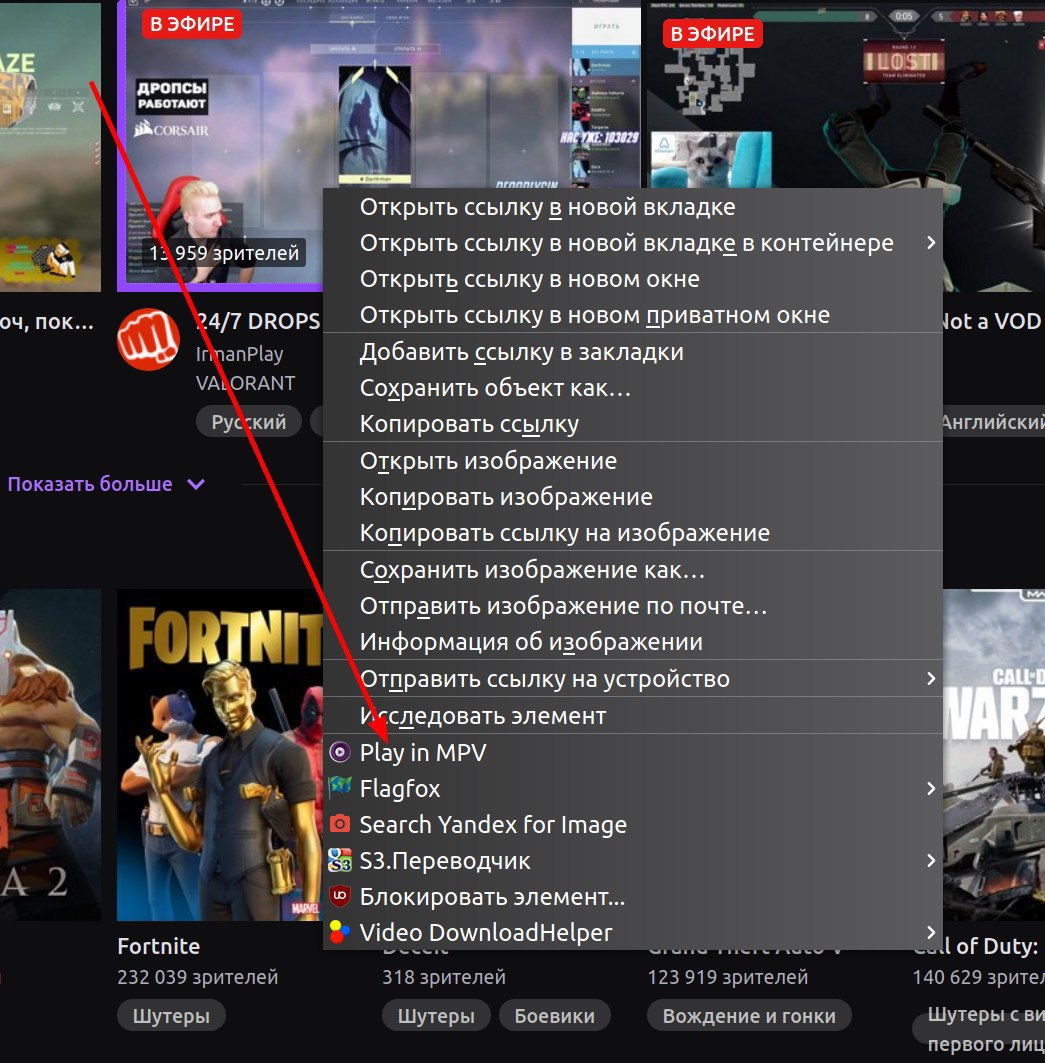Select Копировать ссылку на изображение
The image size is (1045, 1063).
point(633,533)
